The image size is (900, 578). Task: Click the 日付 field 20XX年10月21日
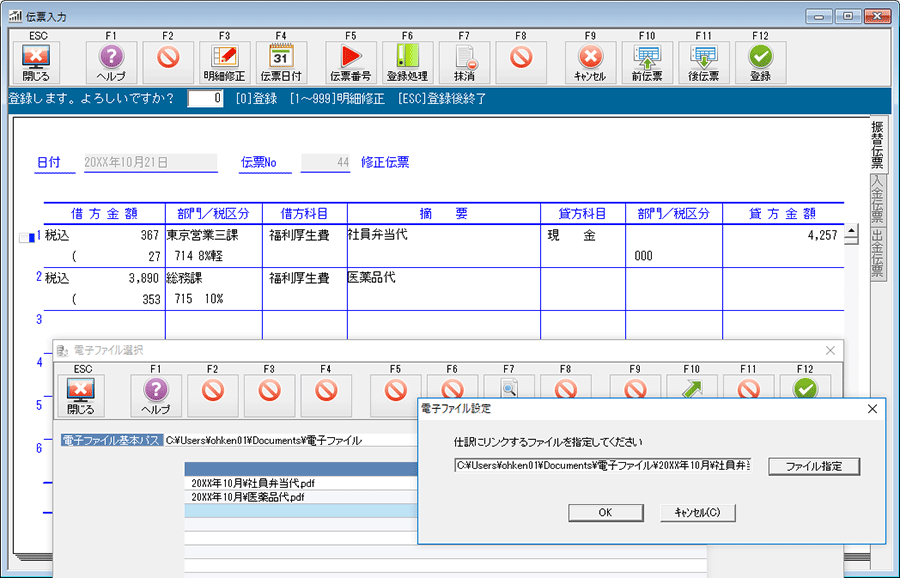(151, 162)
